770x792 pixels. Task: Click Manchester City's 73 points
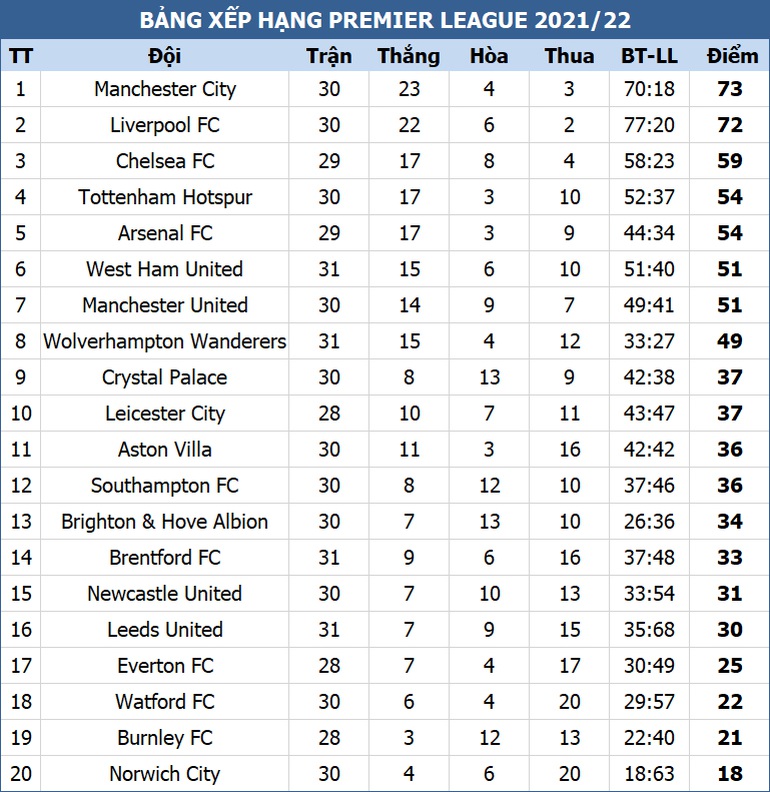point(731,89)
